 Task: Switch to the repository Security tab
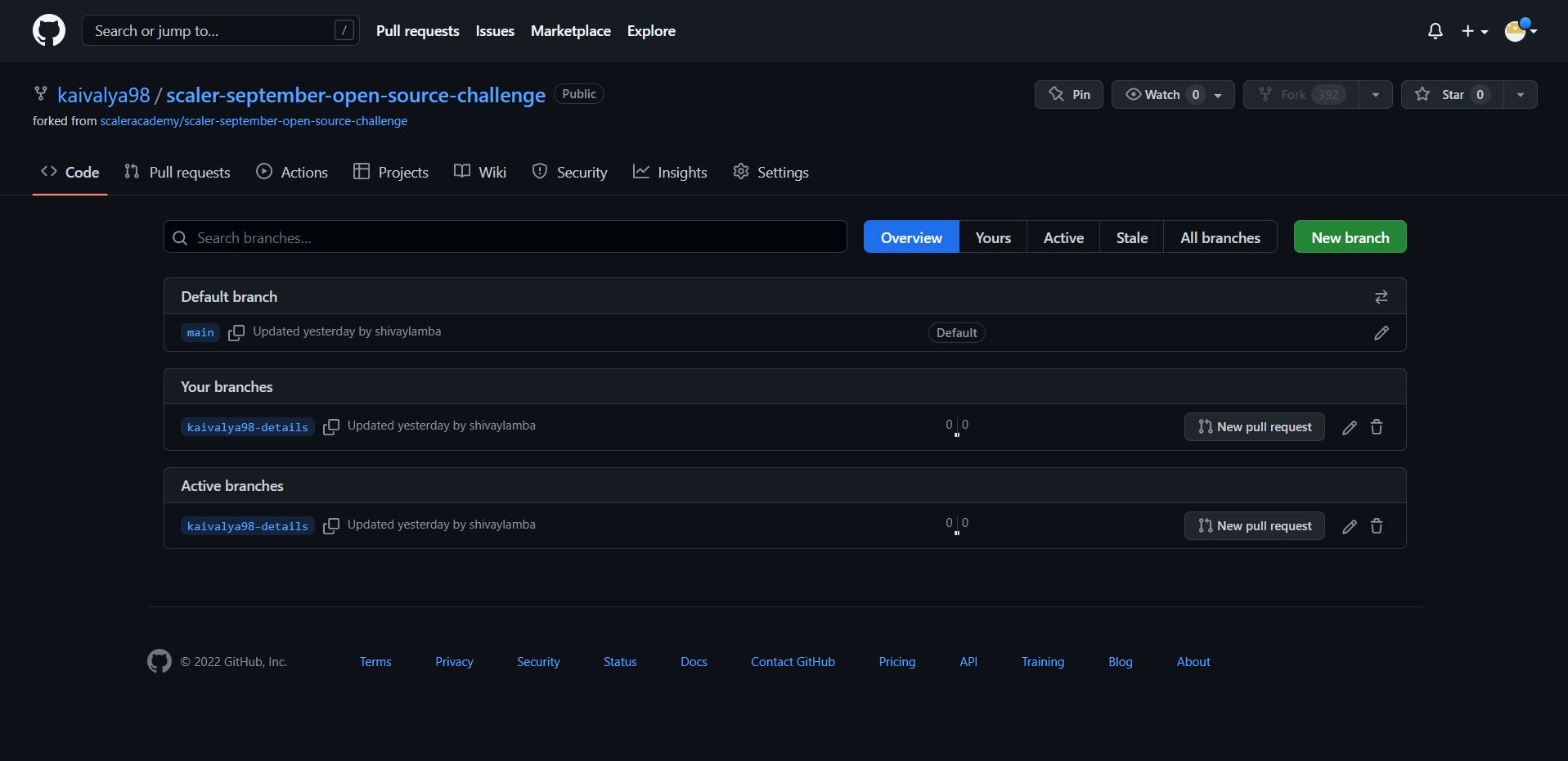[x=569, y=173]
